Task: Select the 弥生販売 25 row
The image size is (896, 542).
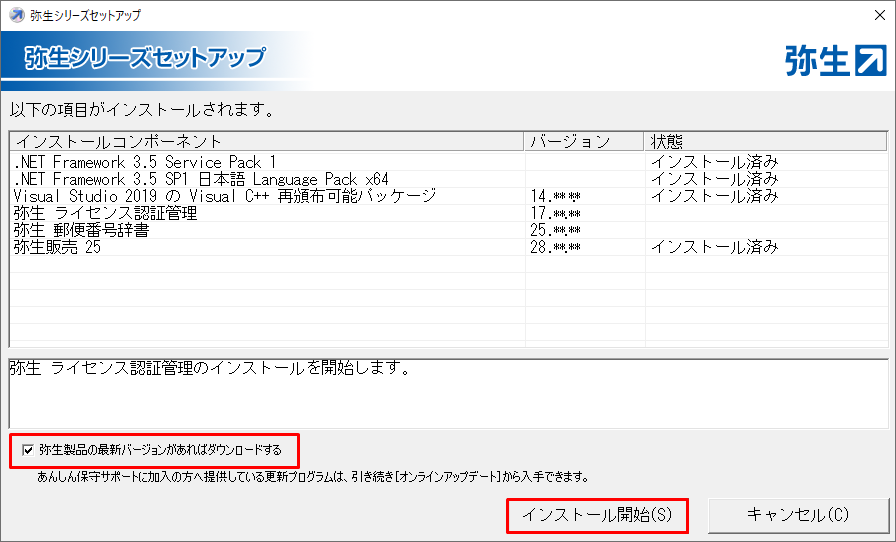Action: (x=448, y=247)
